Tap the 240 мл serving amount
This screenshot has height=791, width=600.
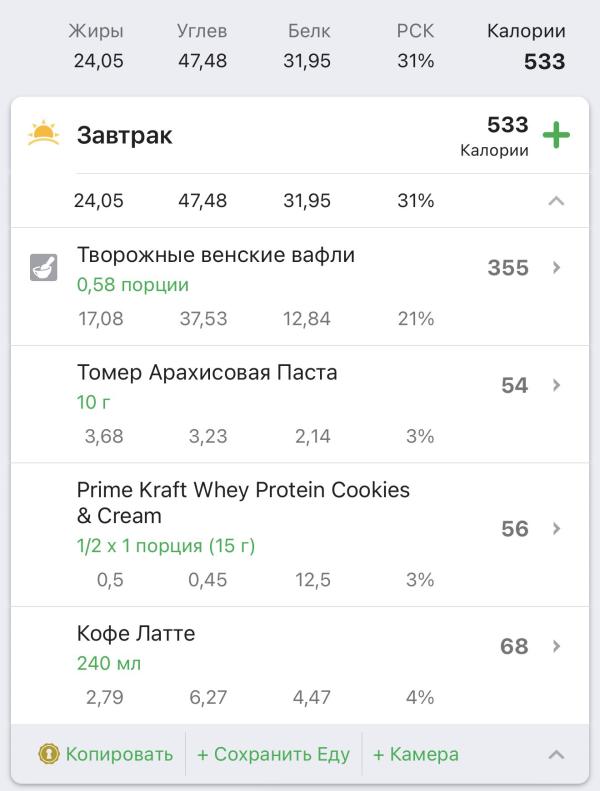coord(109,663)
